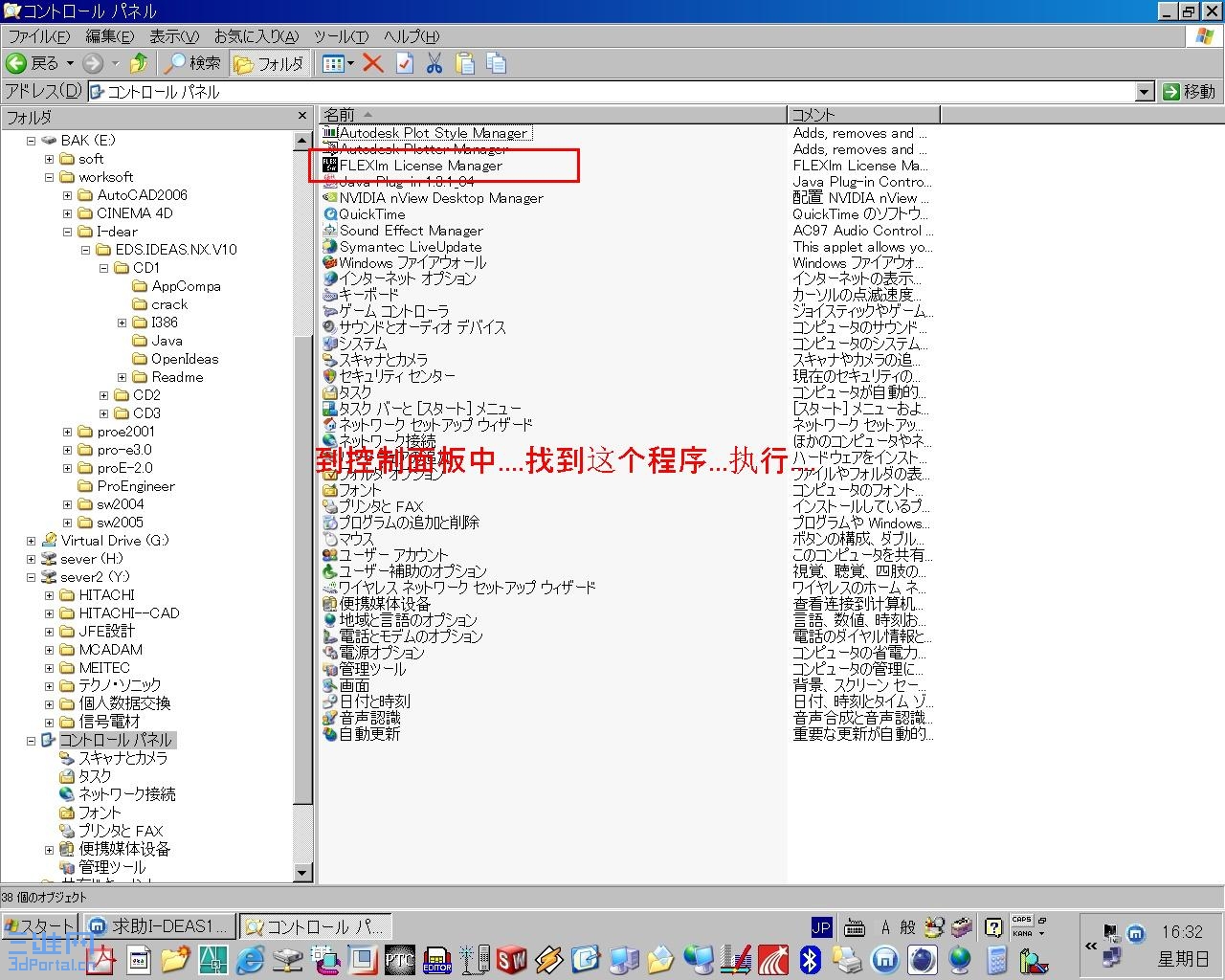Click the Copy pages toolbar icon

click(496, 63)
